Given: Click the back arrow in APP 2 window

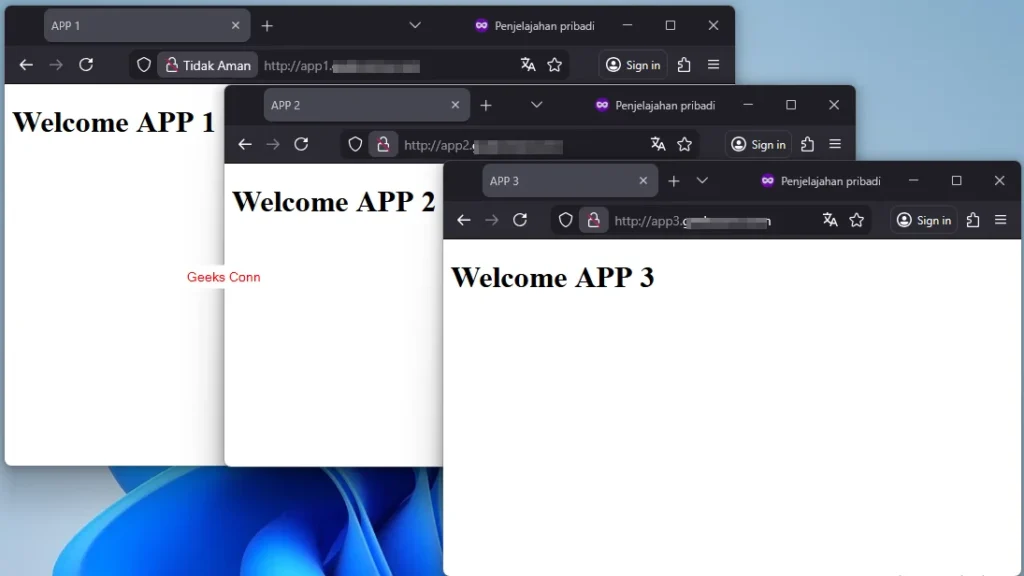Looking at the screenshot, I should click(x=245, y=144).
